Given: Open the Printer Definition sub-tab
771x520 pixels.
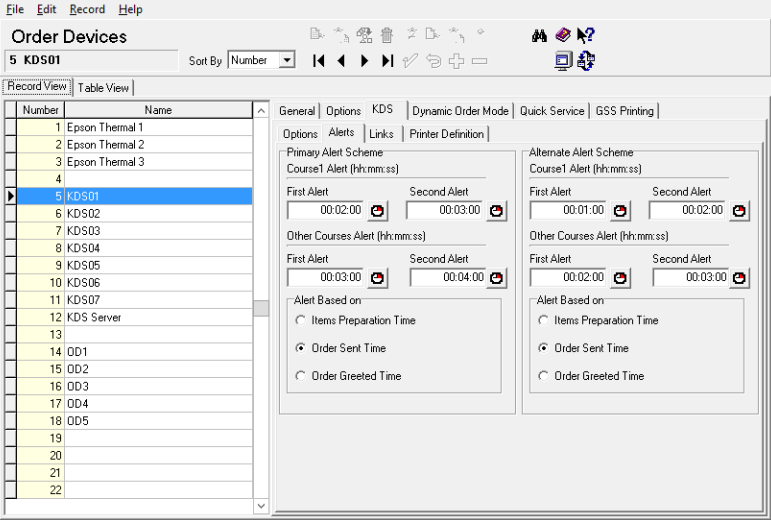Looking at the screenshot, I should pos(446,134).
